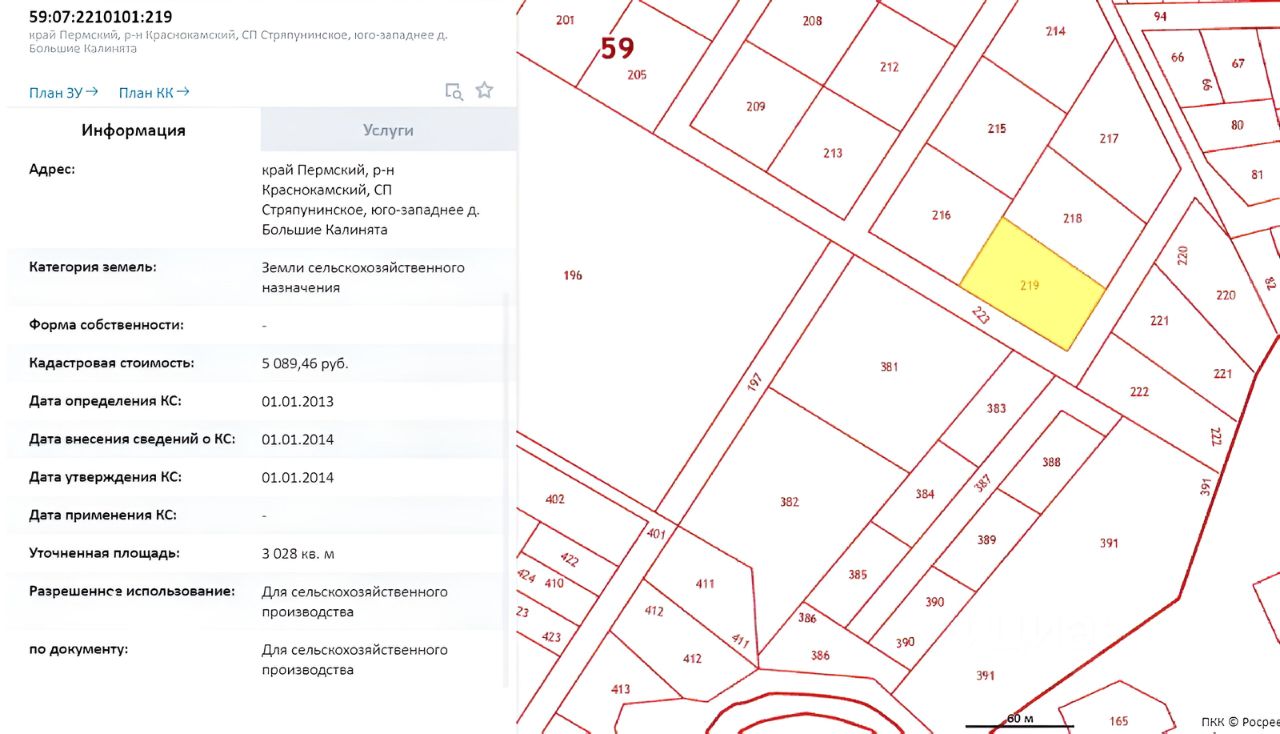Click the Разрешенное использование label

[x=132, y=591]
